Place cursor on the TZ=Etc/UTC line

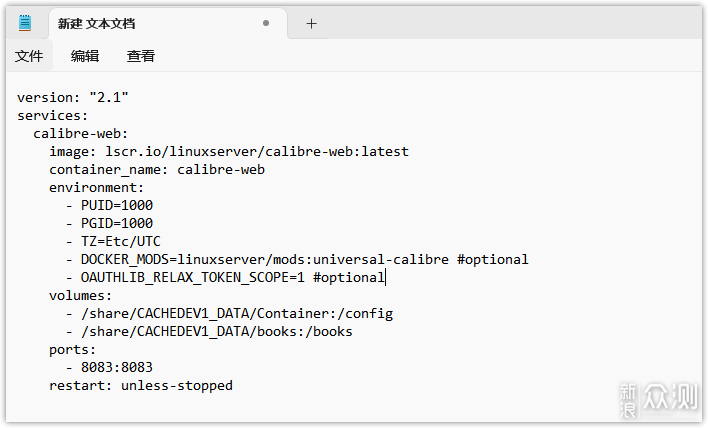tap(121, 241)
